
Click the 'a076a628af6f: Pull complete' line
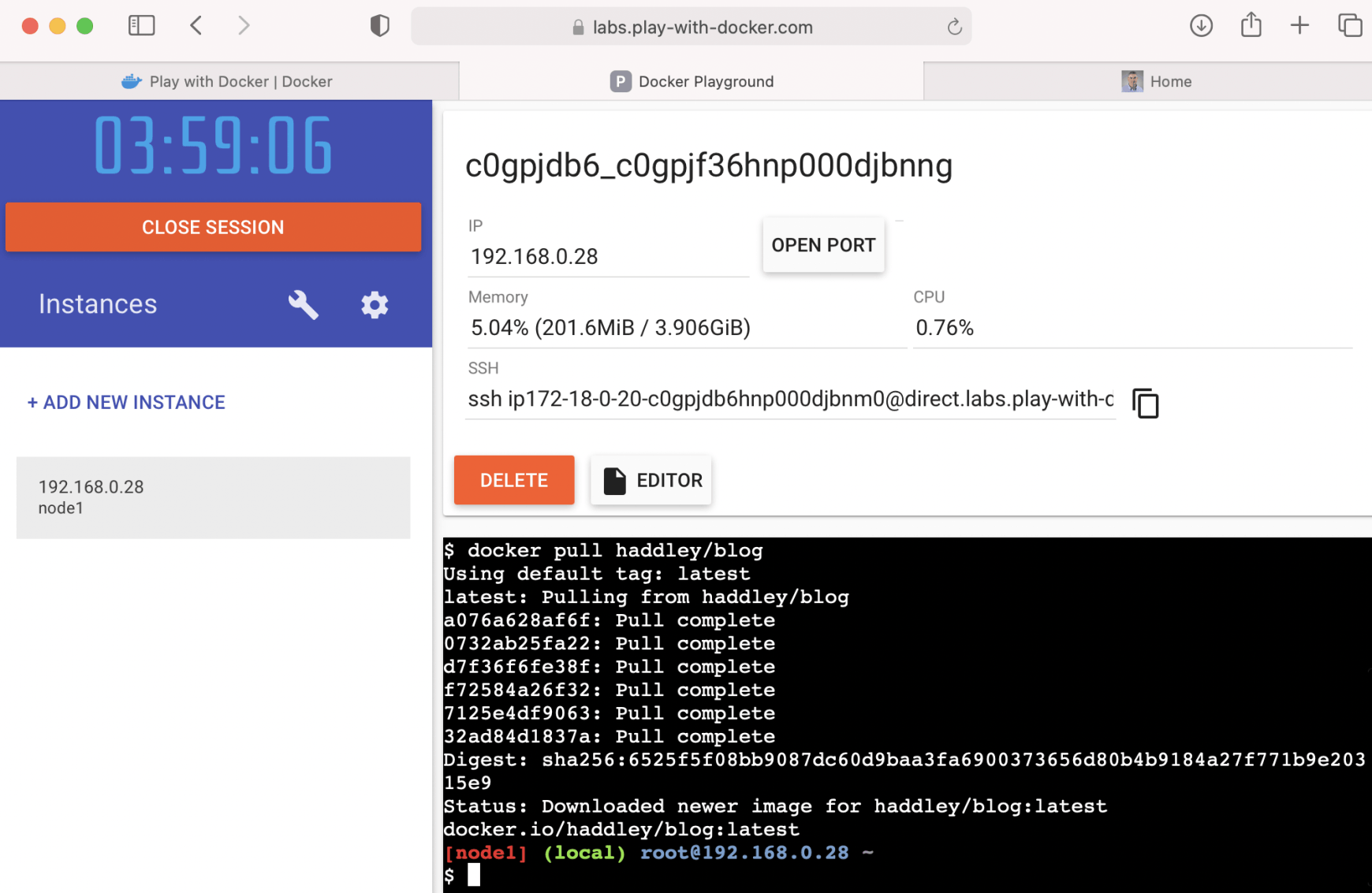pyautogui.click(x=610, y=620)
